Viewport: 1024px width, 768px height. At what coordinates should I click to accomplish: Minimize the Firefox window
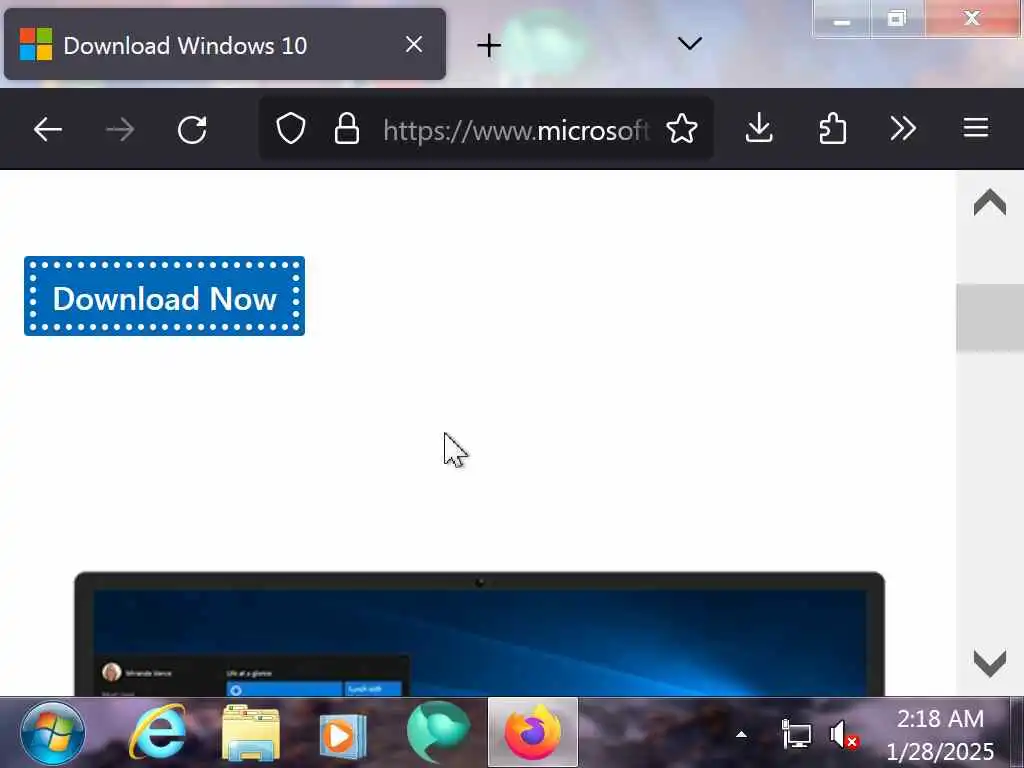(842, 20)
